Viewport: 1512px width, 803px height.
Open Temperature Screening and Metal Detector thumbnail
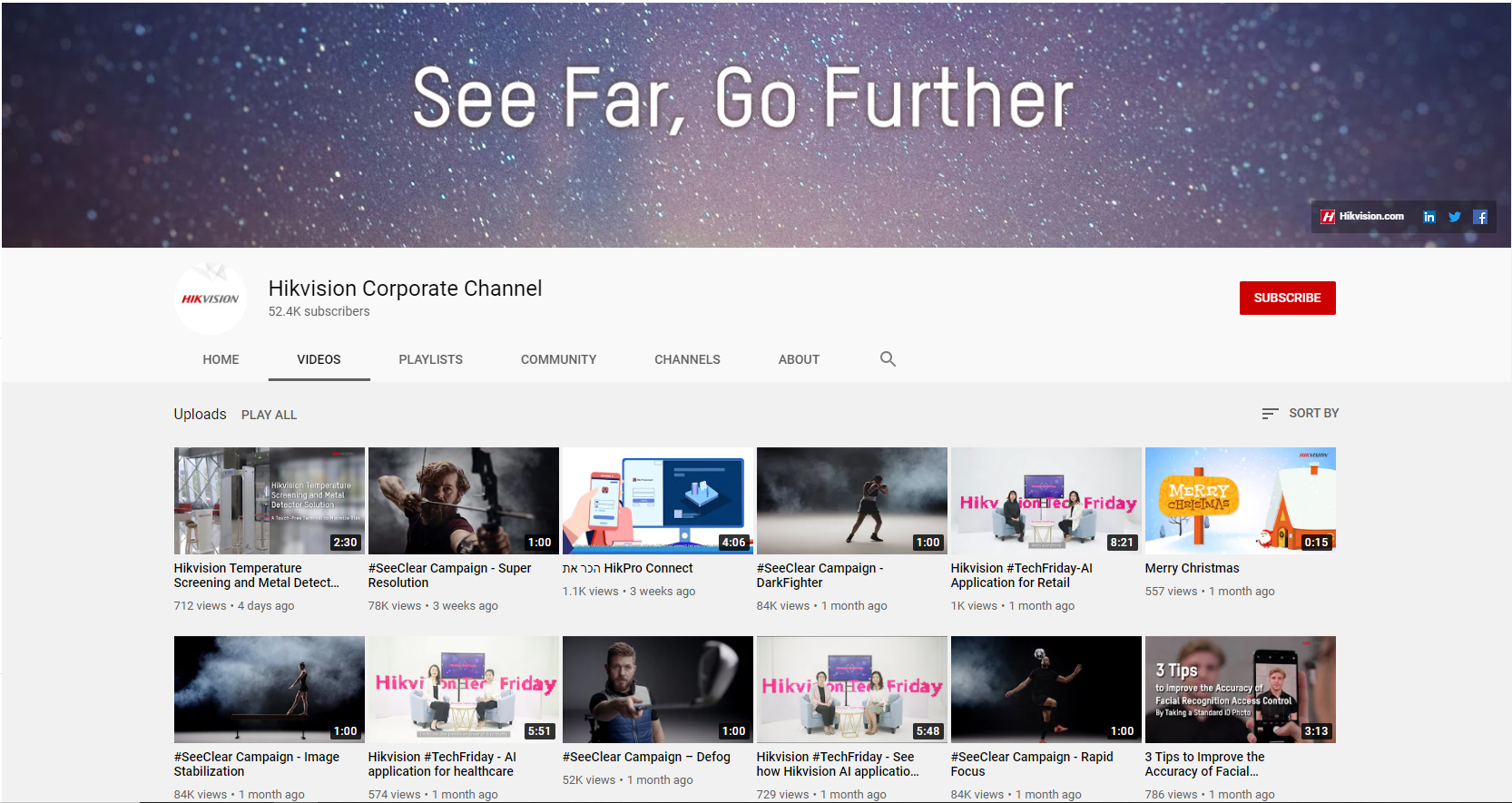tap(270, 501)
